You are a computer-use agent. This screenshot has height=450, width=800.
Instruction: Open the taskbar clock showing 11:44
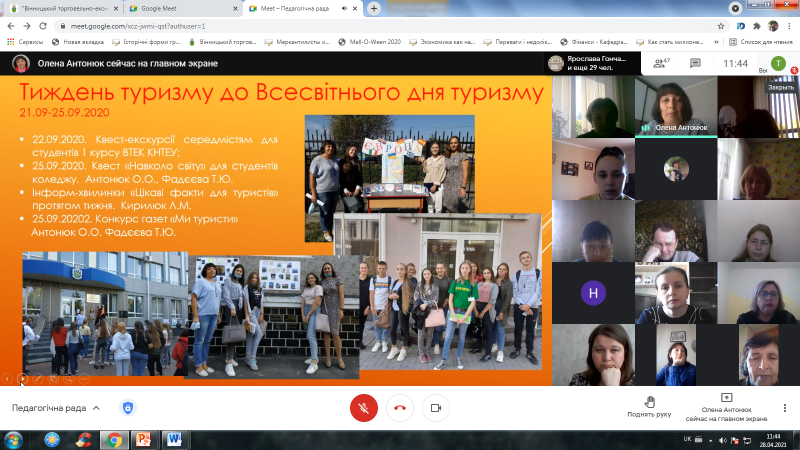tap(773, 440)
